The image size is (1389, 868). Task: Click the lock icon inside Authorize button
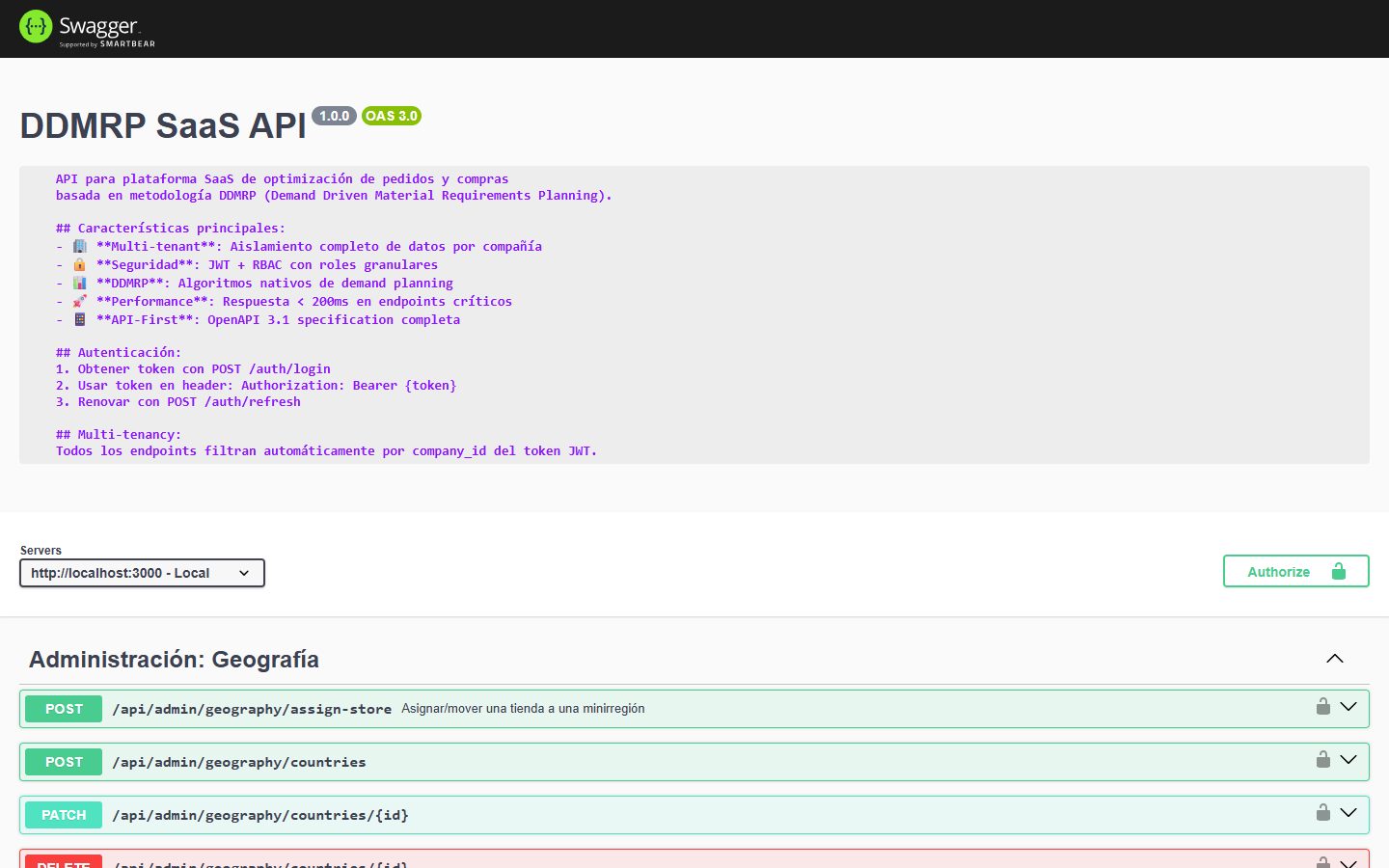coord(1339,571)
